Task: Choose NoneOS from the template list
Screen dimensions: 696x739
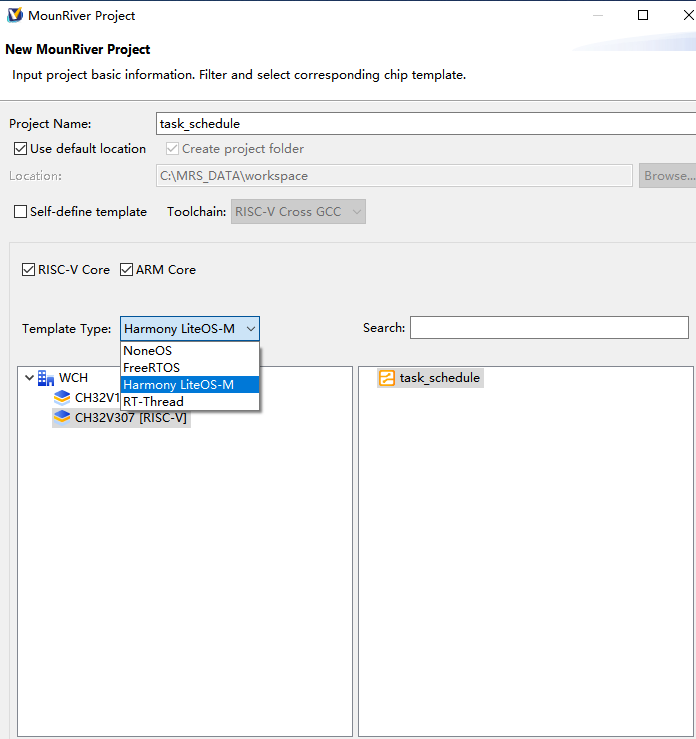Action: pos(190,351)
